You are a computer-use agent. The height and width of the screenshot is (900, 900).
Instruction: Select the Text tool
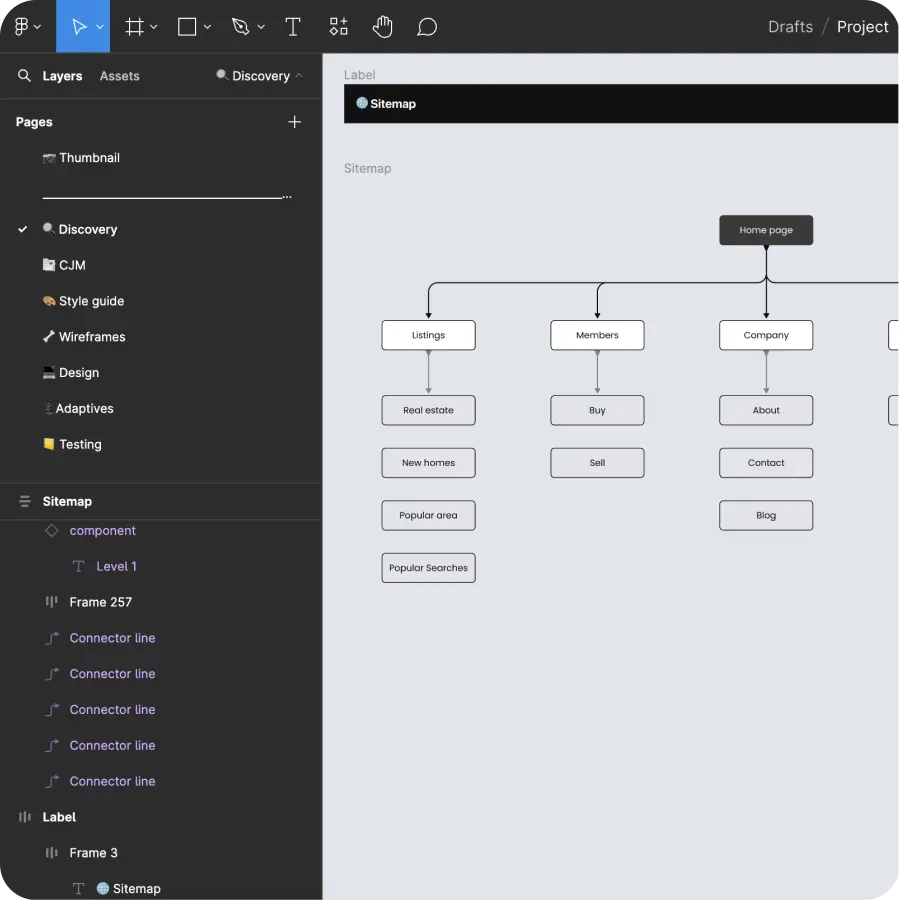coord(293,26)
